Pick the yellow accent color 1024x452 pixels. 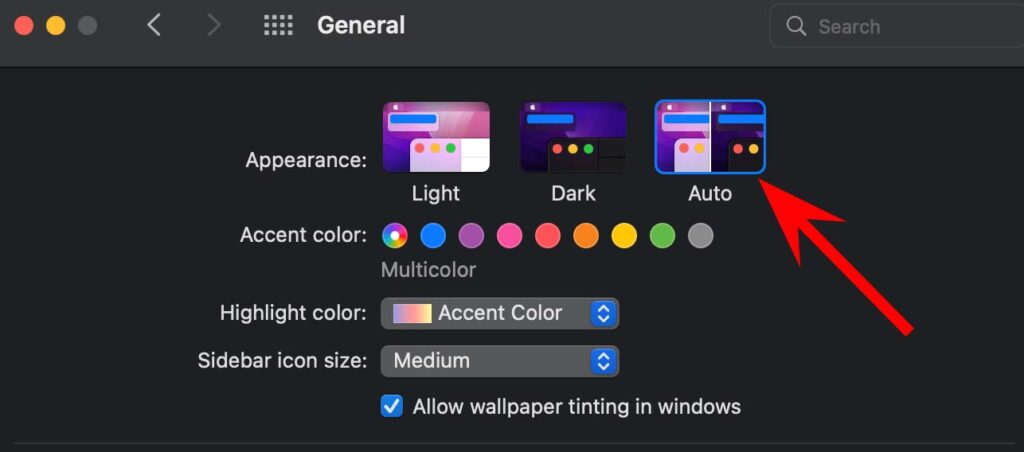click(624, 236)
